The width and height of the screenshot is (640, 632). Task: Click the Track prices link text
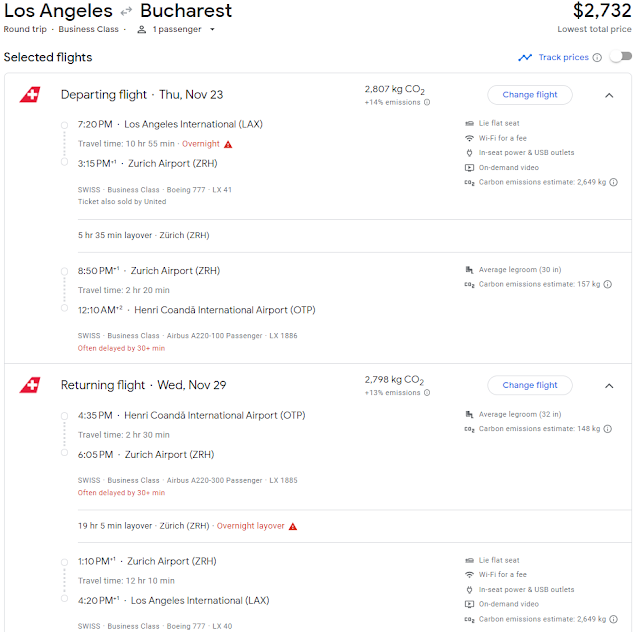click(563, 57)
